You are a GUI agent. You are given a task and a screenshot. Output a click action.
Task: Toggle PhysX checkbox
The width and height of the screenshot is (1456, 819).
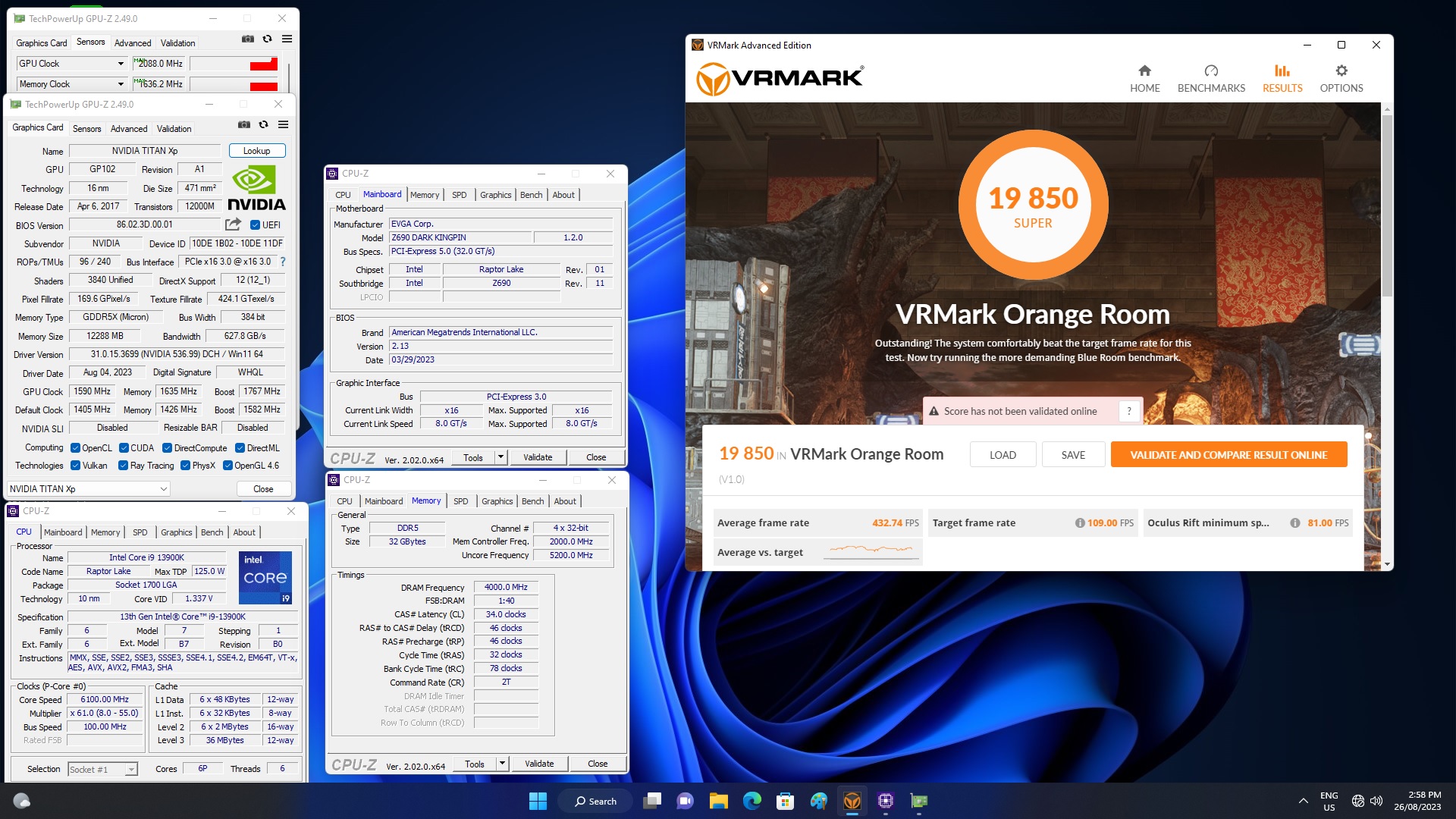(185, 466)
